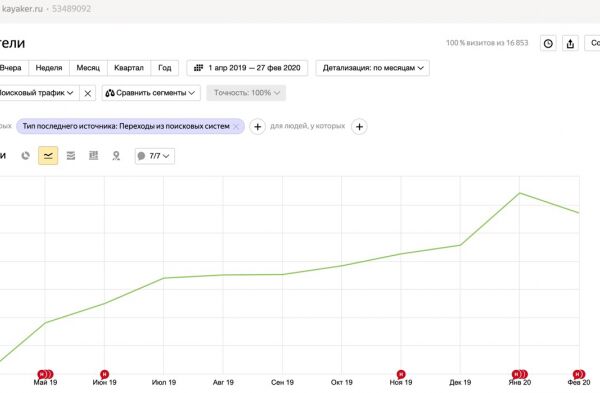Select the Год period tab

click(x=165, y=68)
